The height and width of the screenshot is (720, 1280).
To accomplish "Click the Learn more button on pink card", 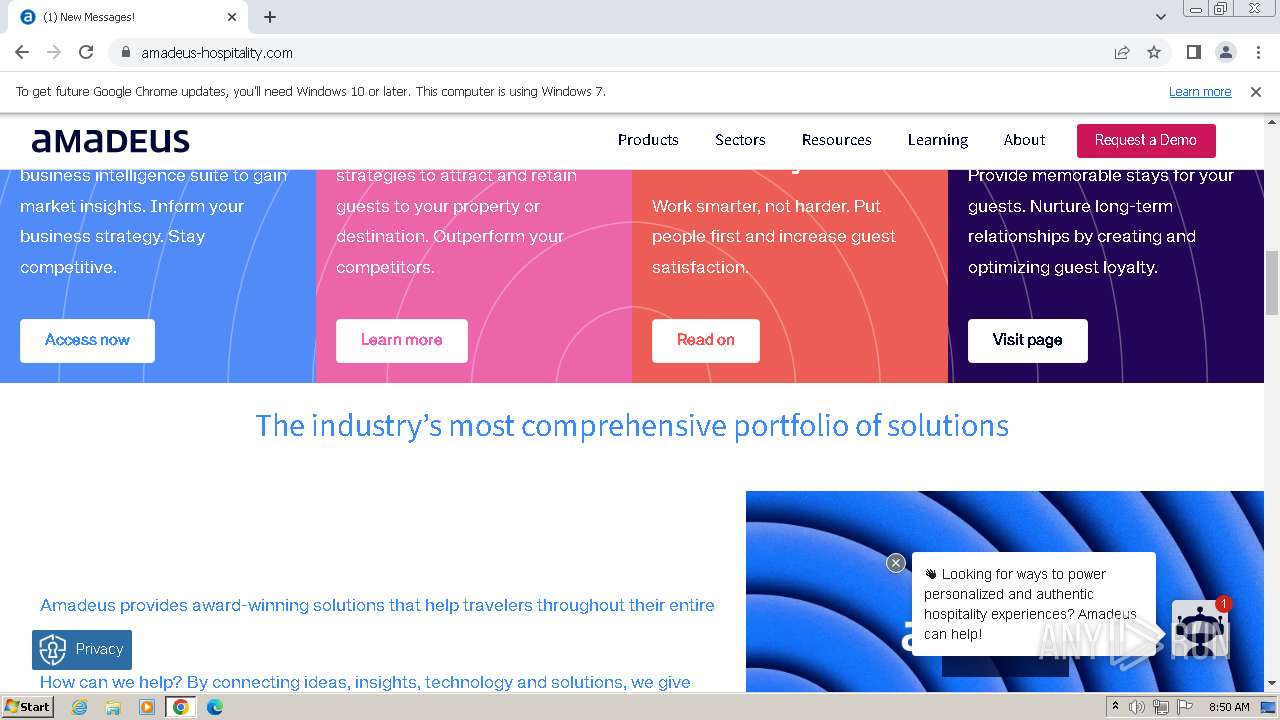I will coord(401,340).
